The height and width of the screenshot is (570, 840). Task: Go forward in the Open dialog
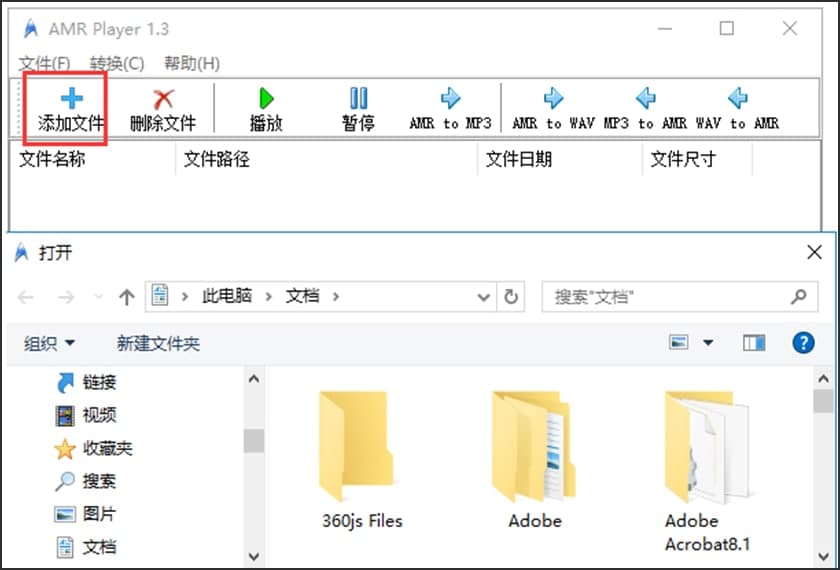pos(66,297)
